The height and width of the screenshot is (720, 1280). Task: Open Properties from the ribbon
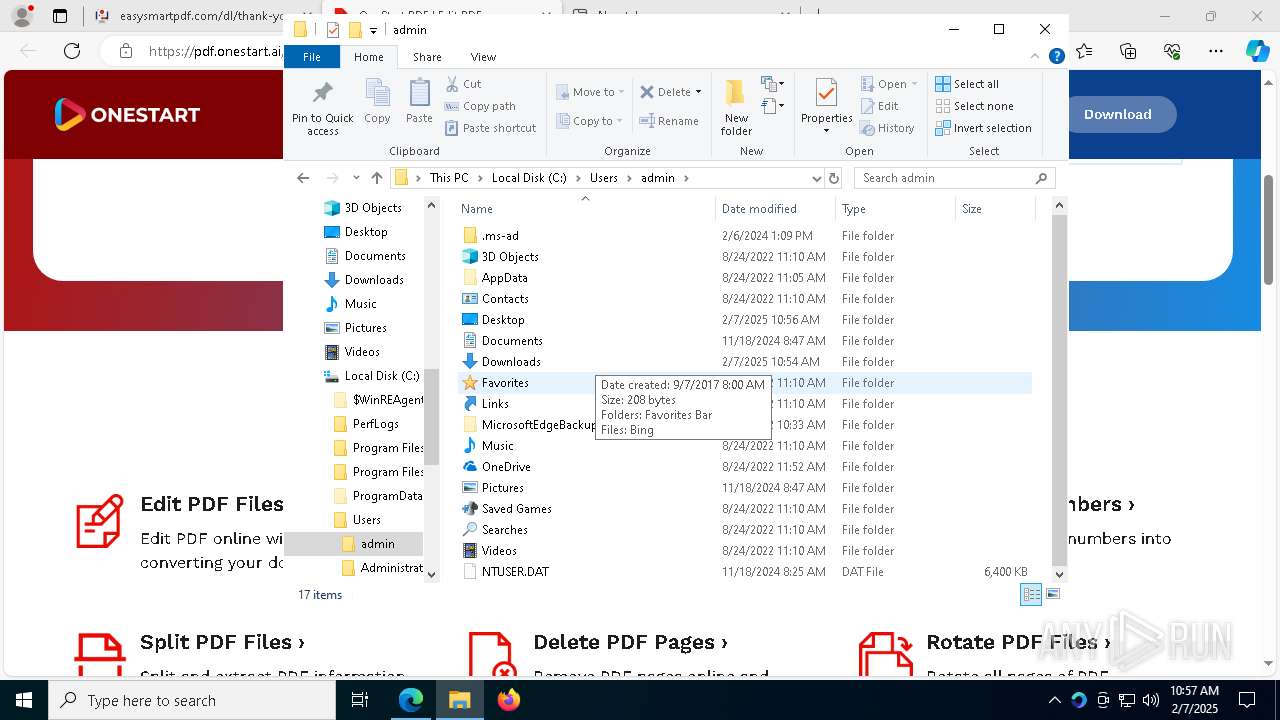pyautogui.click(x=826, y=106)
